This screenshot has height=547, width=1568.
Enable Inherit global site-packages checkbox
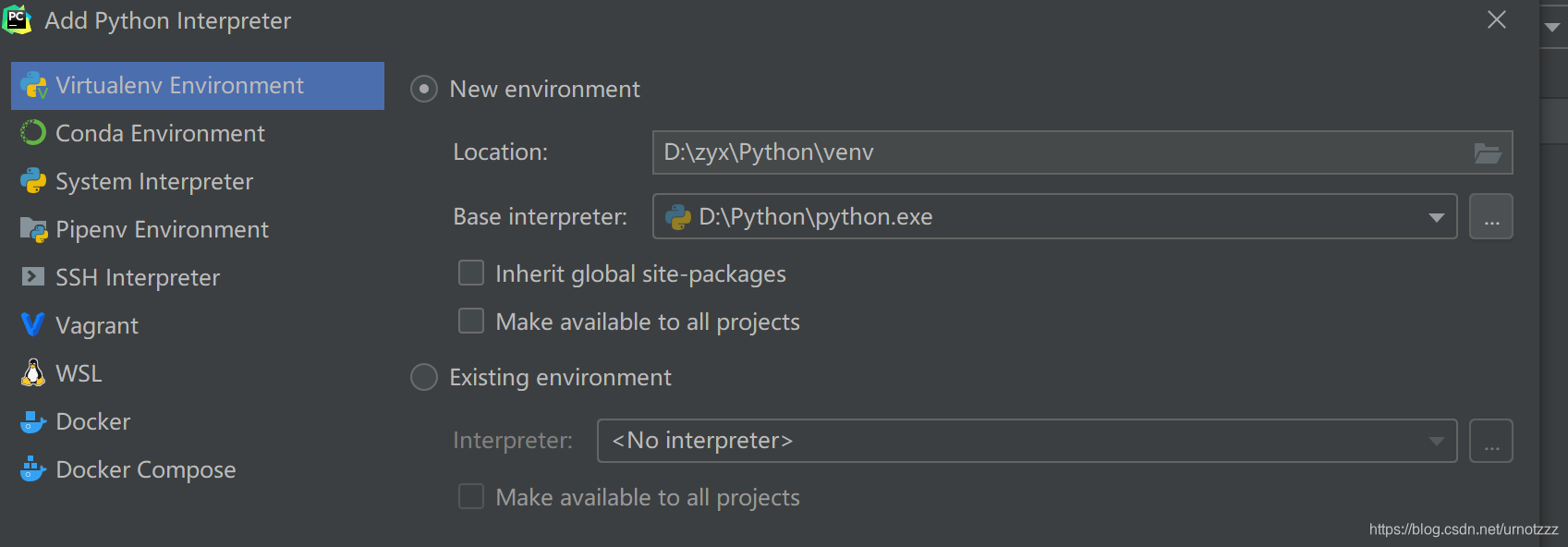(471, 273)
